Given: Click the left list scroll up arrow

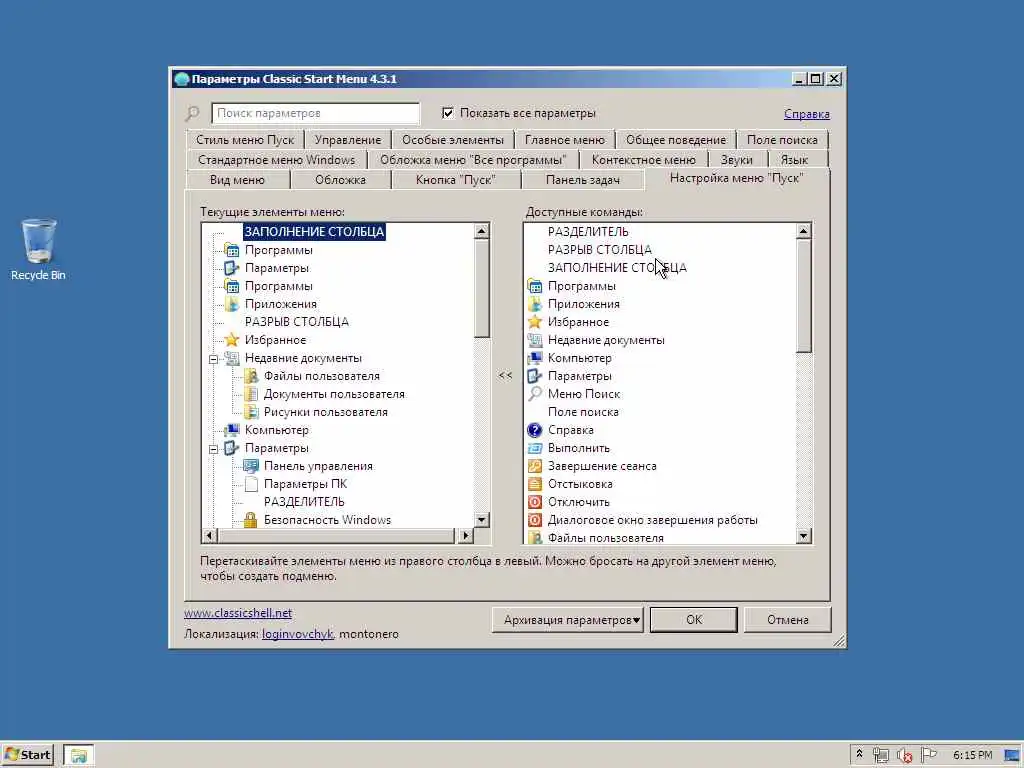Looking at the screenshot, I should point(482,231).
